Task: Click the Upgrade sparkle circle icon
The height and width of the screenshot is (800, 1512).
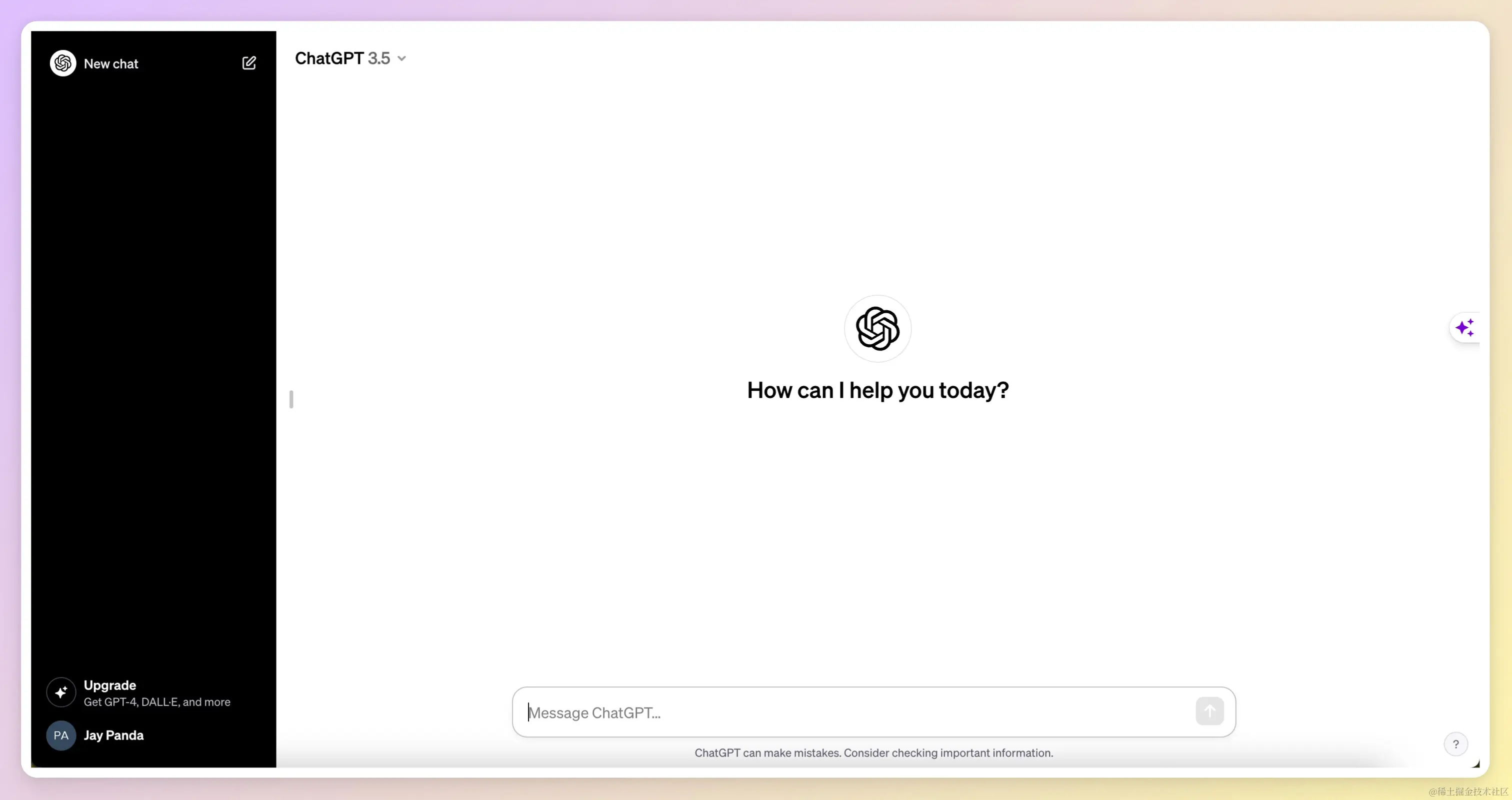Action: click(x=61, y=692)
